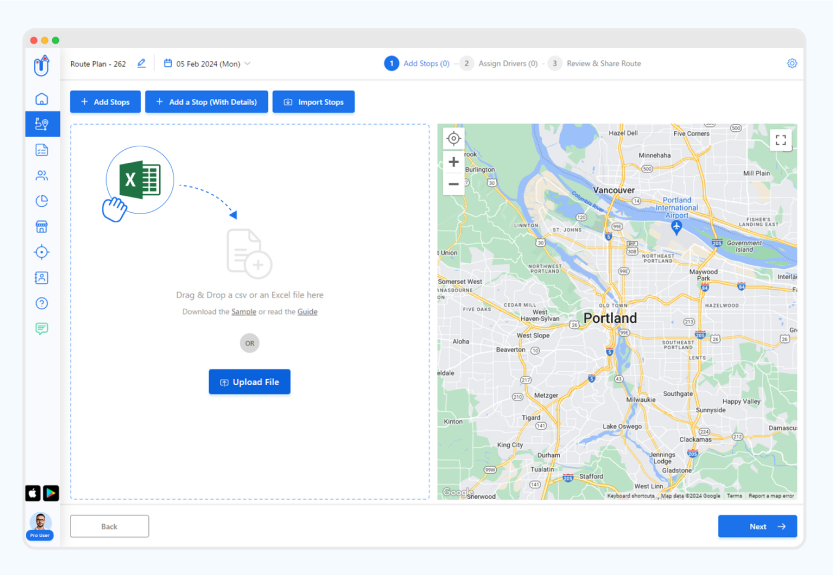The image size is (834, 576).
Task: Open the reports pie chart icon
Action: click(41, 201)
